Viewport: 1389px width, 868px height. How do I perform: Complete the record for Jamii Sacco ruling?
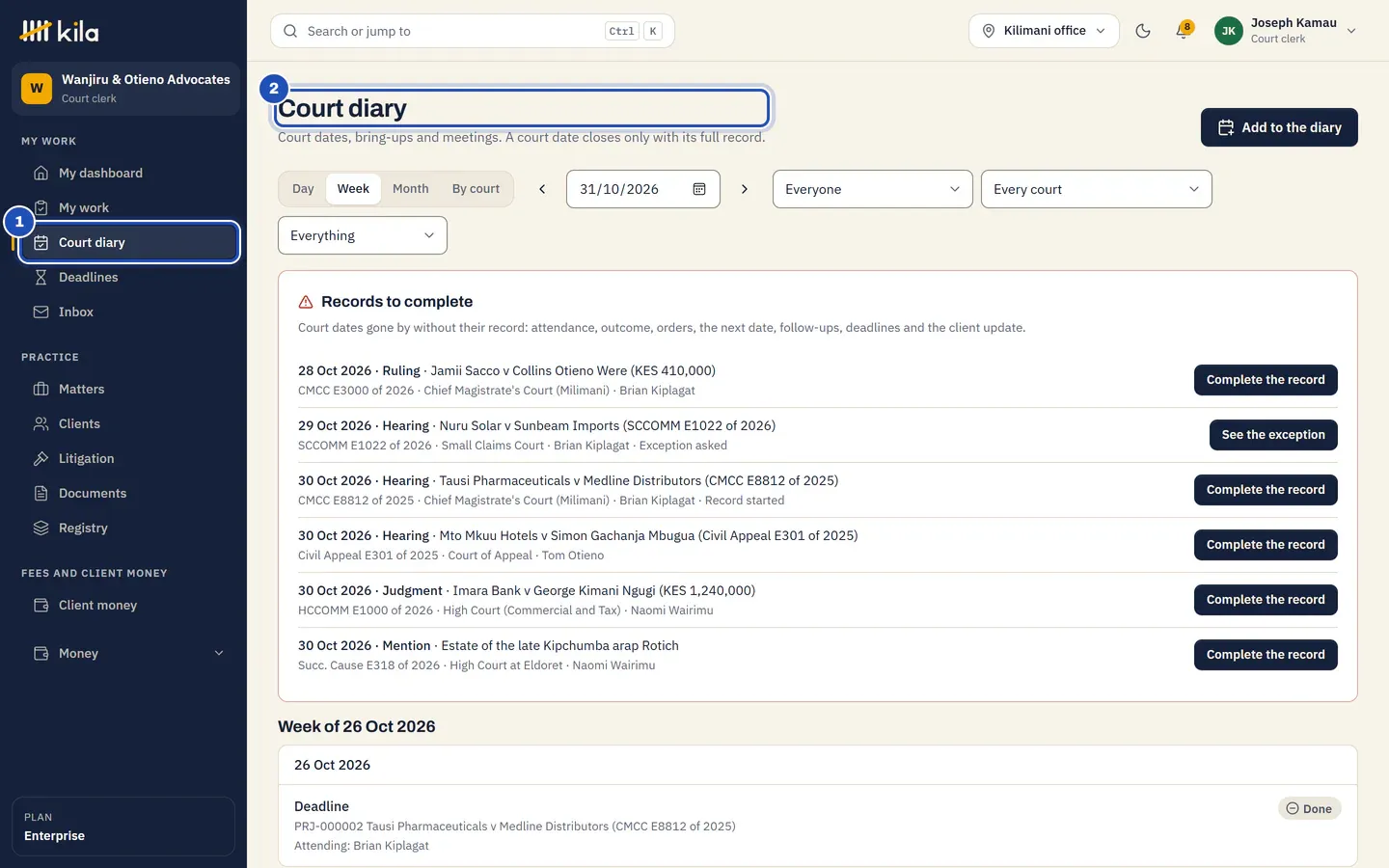point(1266,380)
